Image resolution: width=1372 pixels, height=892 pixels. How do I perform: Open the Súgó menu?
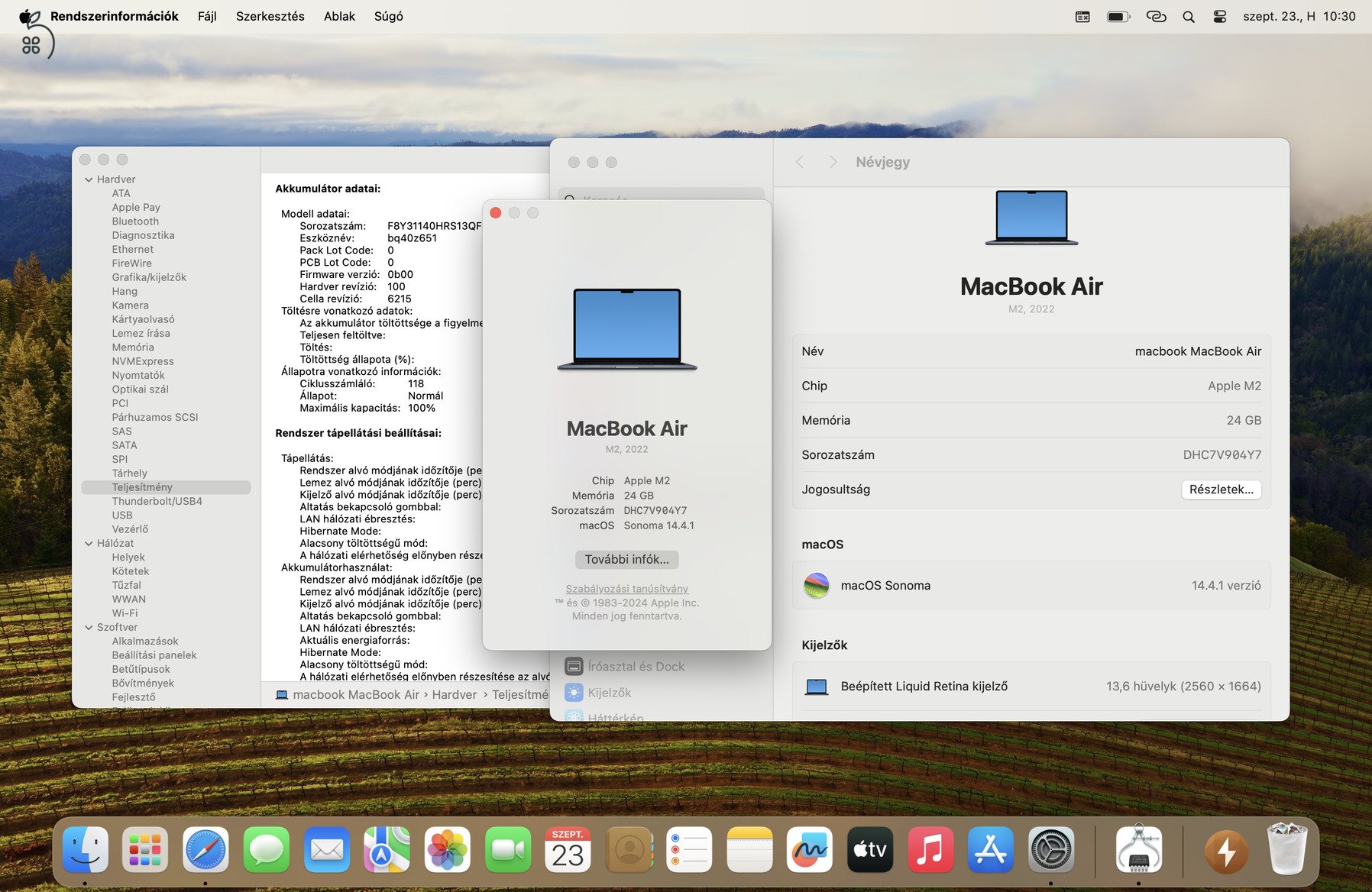coord(388,16)
